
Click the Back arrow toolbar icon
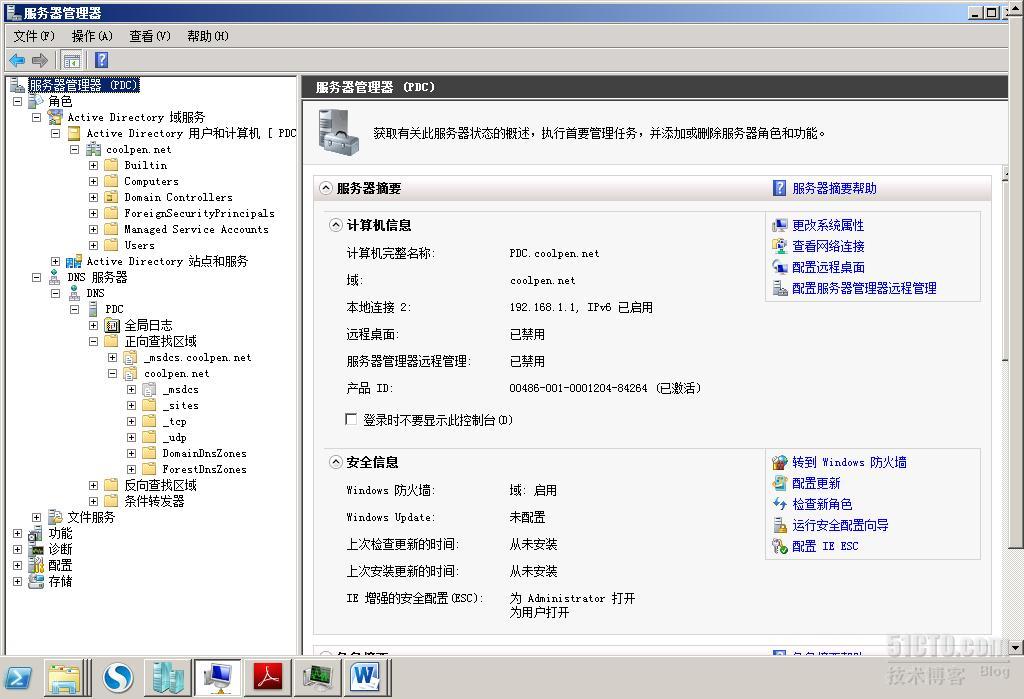(x=17, y=61)
